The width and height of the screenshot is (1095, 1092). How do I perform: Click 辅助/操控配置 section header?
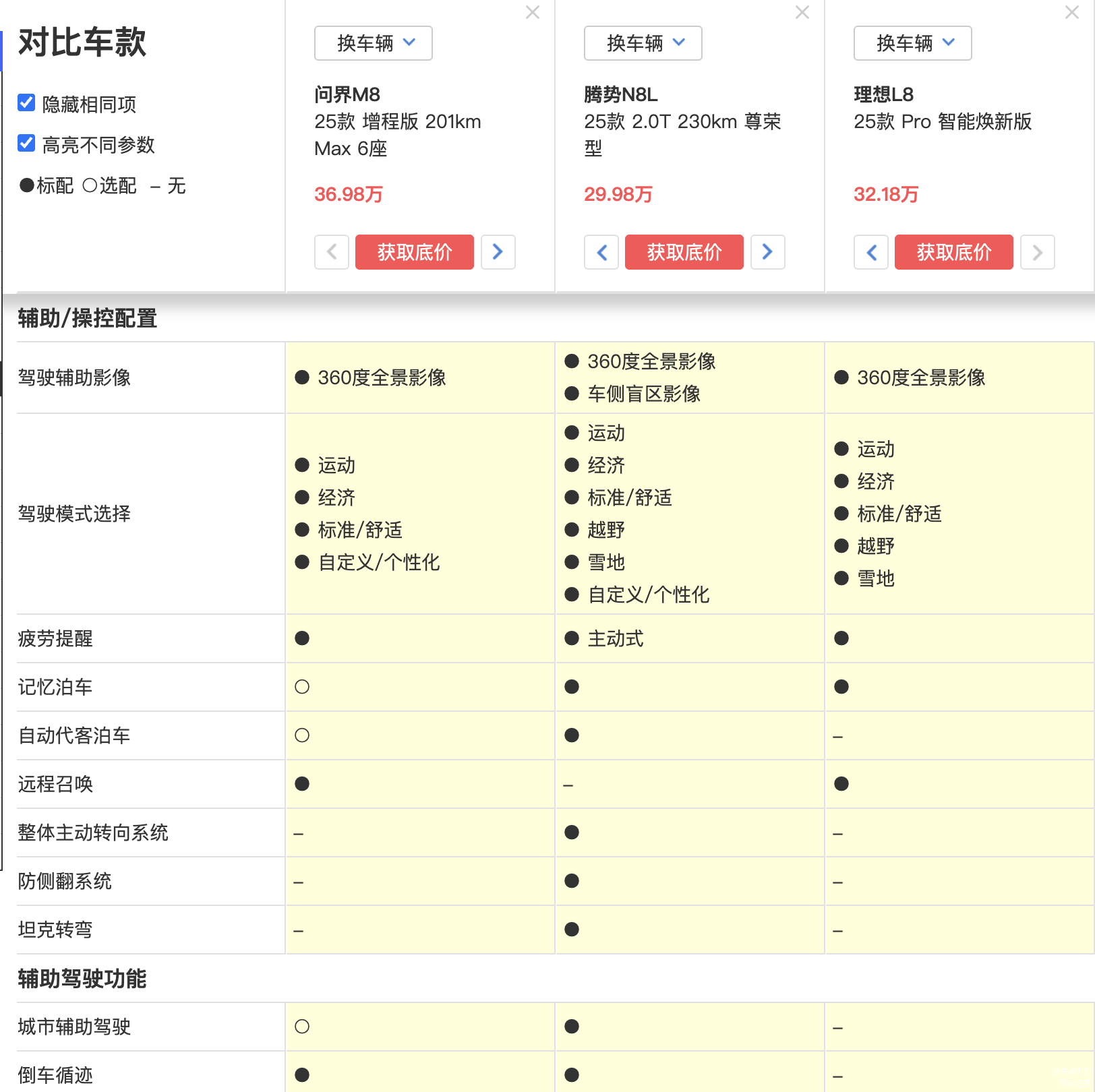[88, 318]
